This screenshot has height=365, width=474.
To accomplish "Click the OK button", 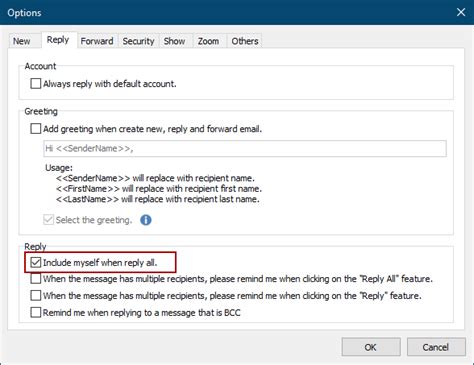I will click(371, 347).
